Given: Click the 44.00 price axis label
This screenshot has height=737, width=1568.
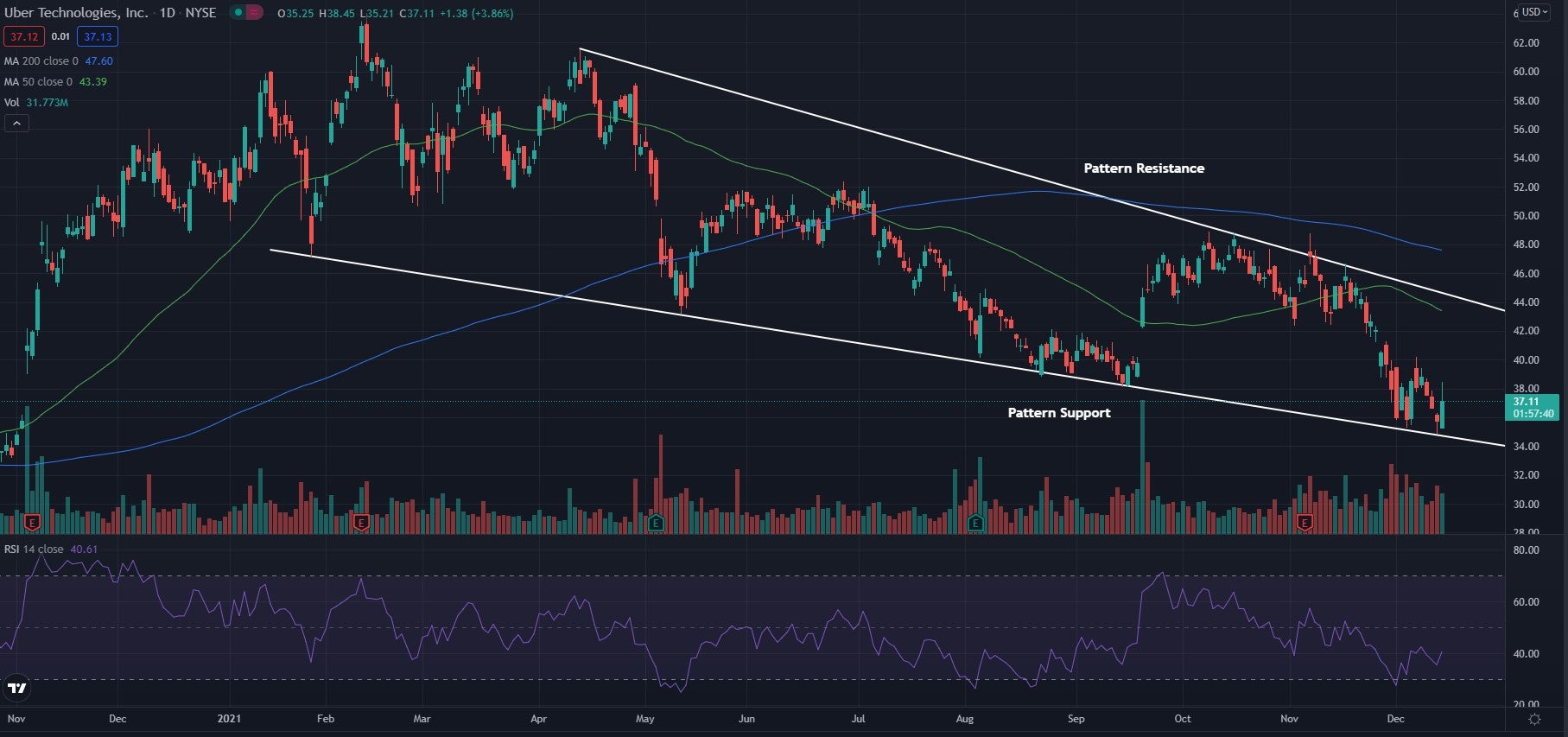Looking at the screenshot, I should (1526, 302).
